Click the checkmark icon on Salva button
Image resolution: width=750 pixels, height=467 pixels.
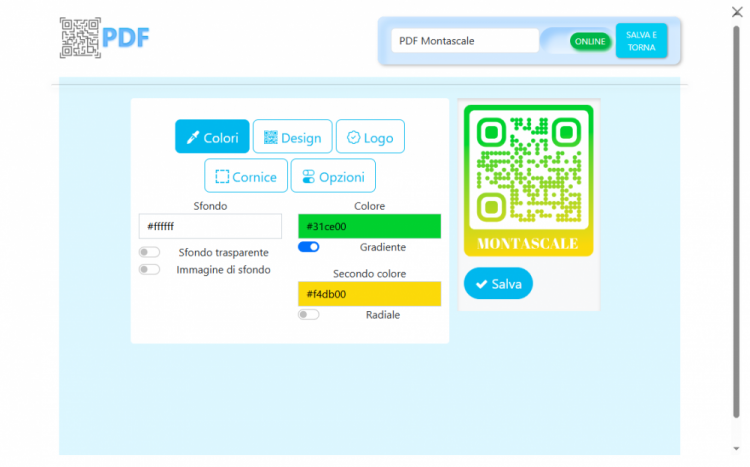coord(481,284)
